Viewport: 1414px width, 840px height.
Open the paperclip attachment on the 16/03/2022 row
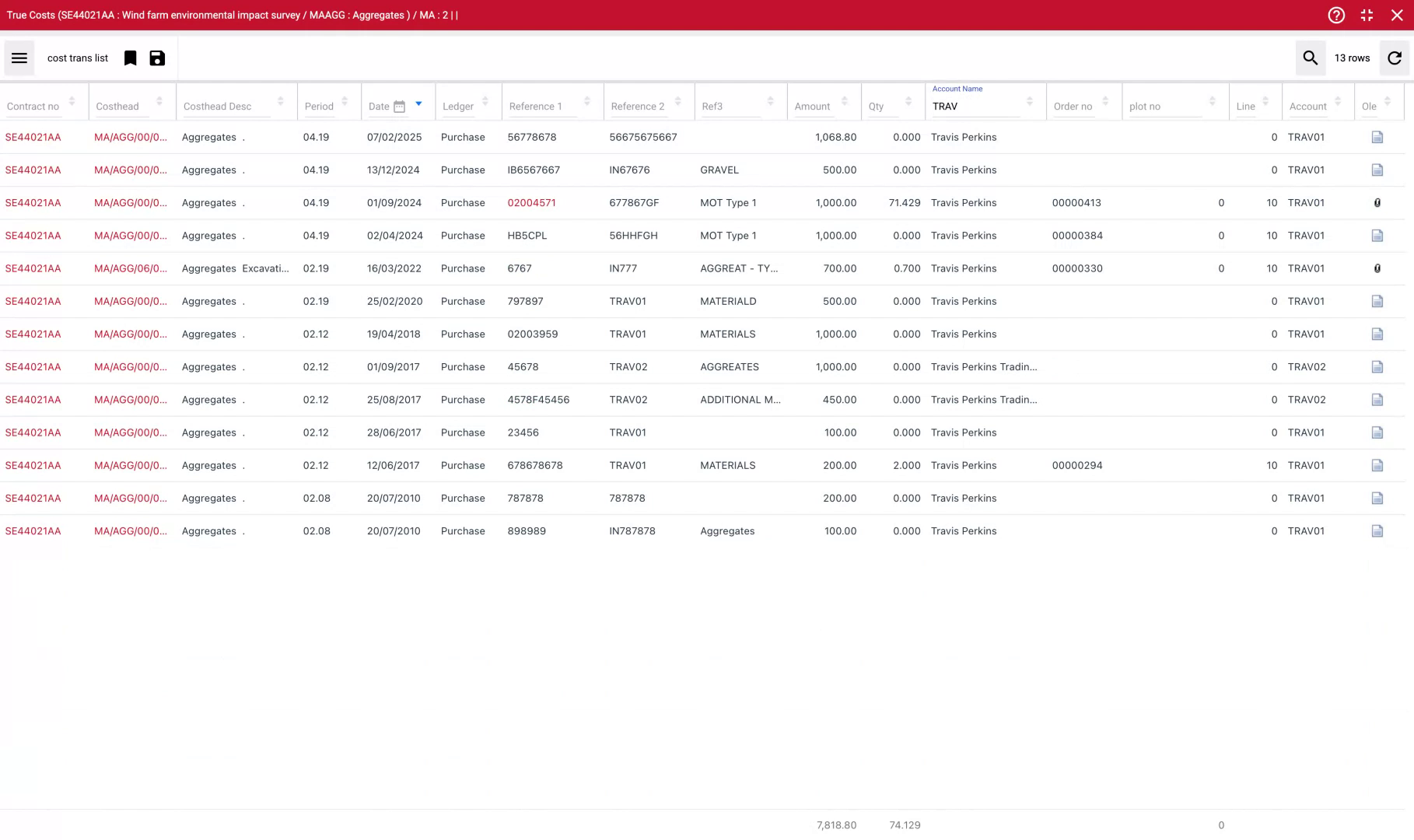[1377, 268]
